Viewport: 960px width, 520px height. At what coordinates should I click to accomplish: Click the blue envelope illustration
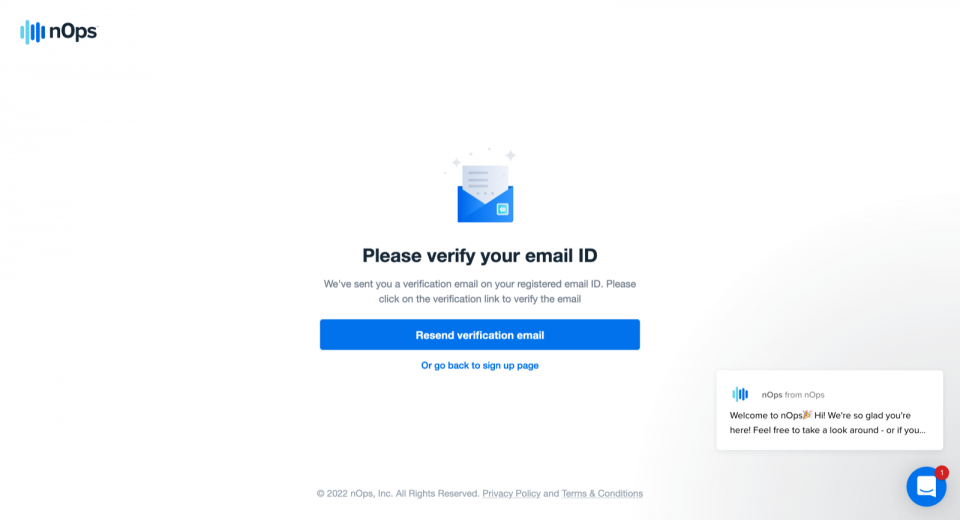(485, 194)
